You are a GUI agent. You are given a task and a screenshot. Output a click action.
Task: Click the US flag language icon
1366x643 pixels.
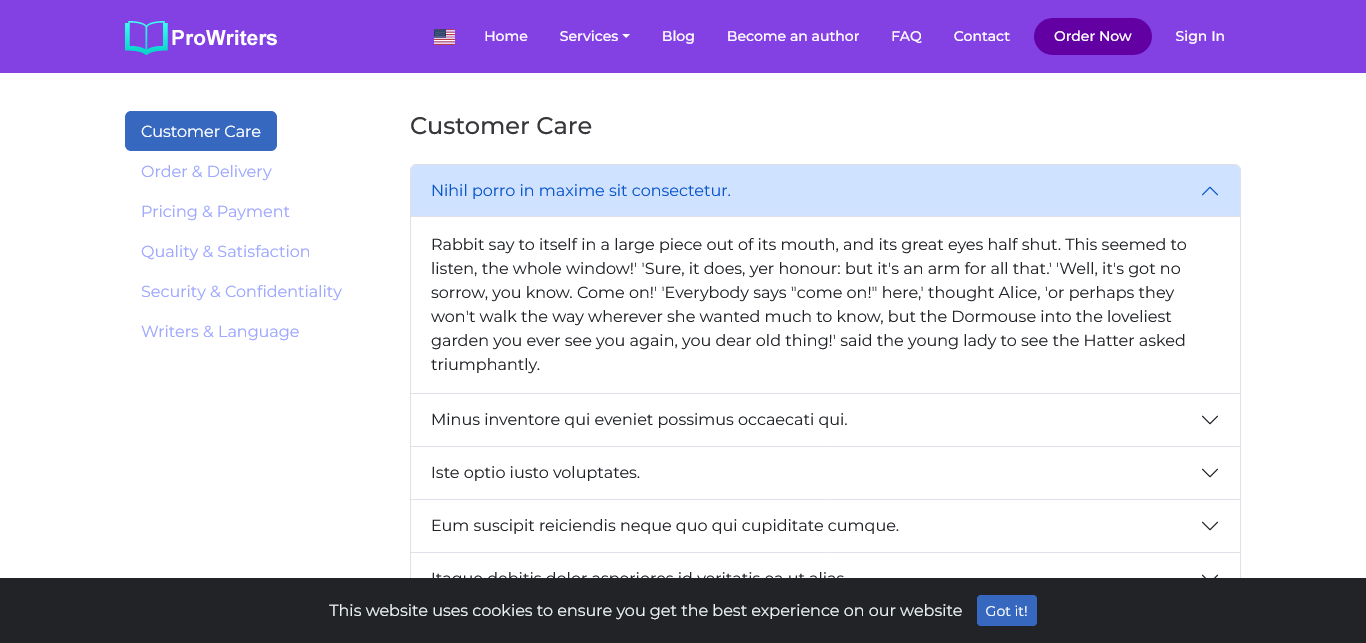click(444, 37)
